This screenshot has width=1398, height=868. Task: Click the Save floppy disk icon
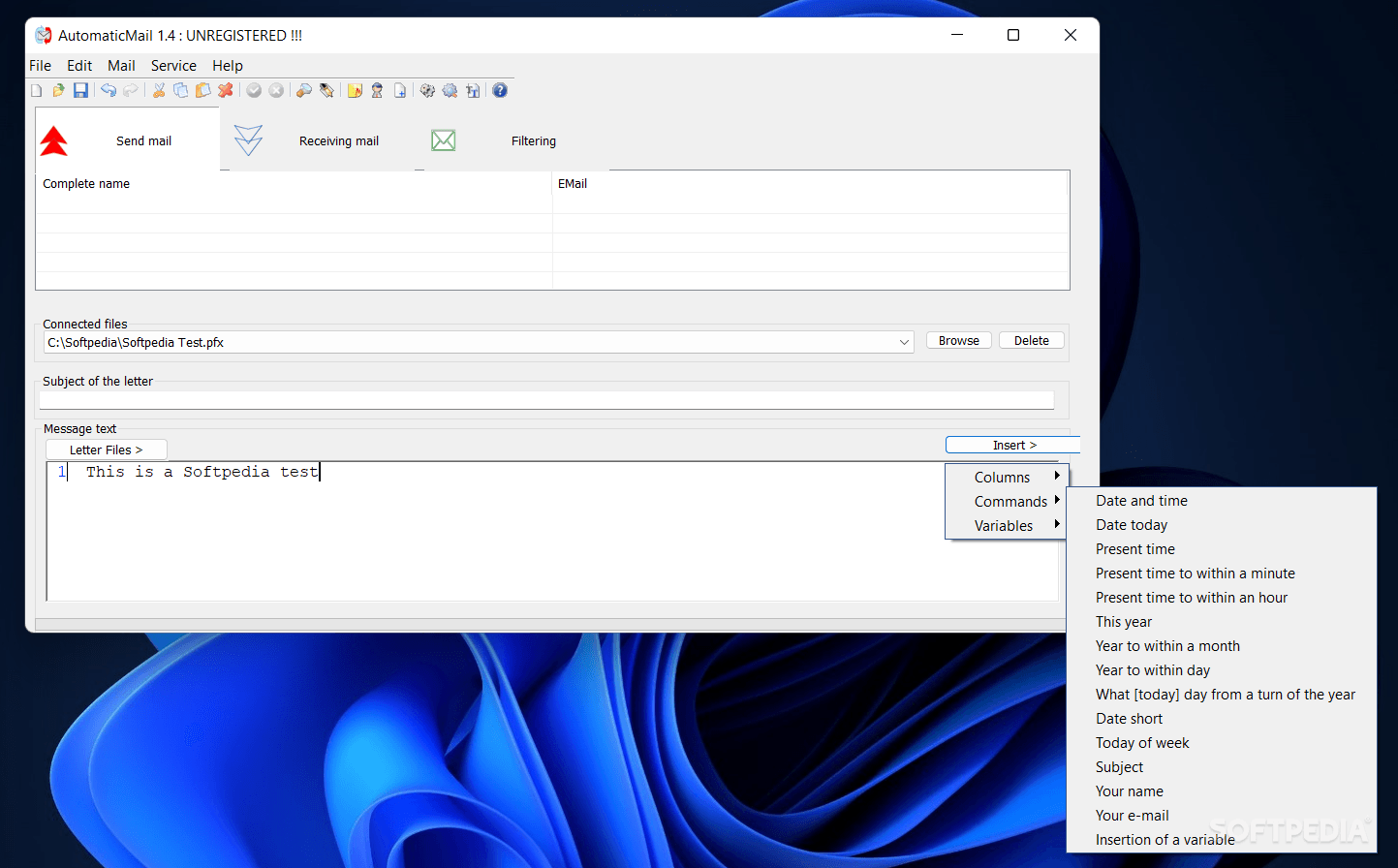pos(80,90)
